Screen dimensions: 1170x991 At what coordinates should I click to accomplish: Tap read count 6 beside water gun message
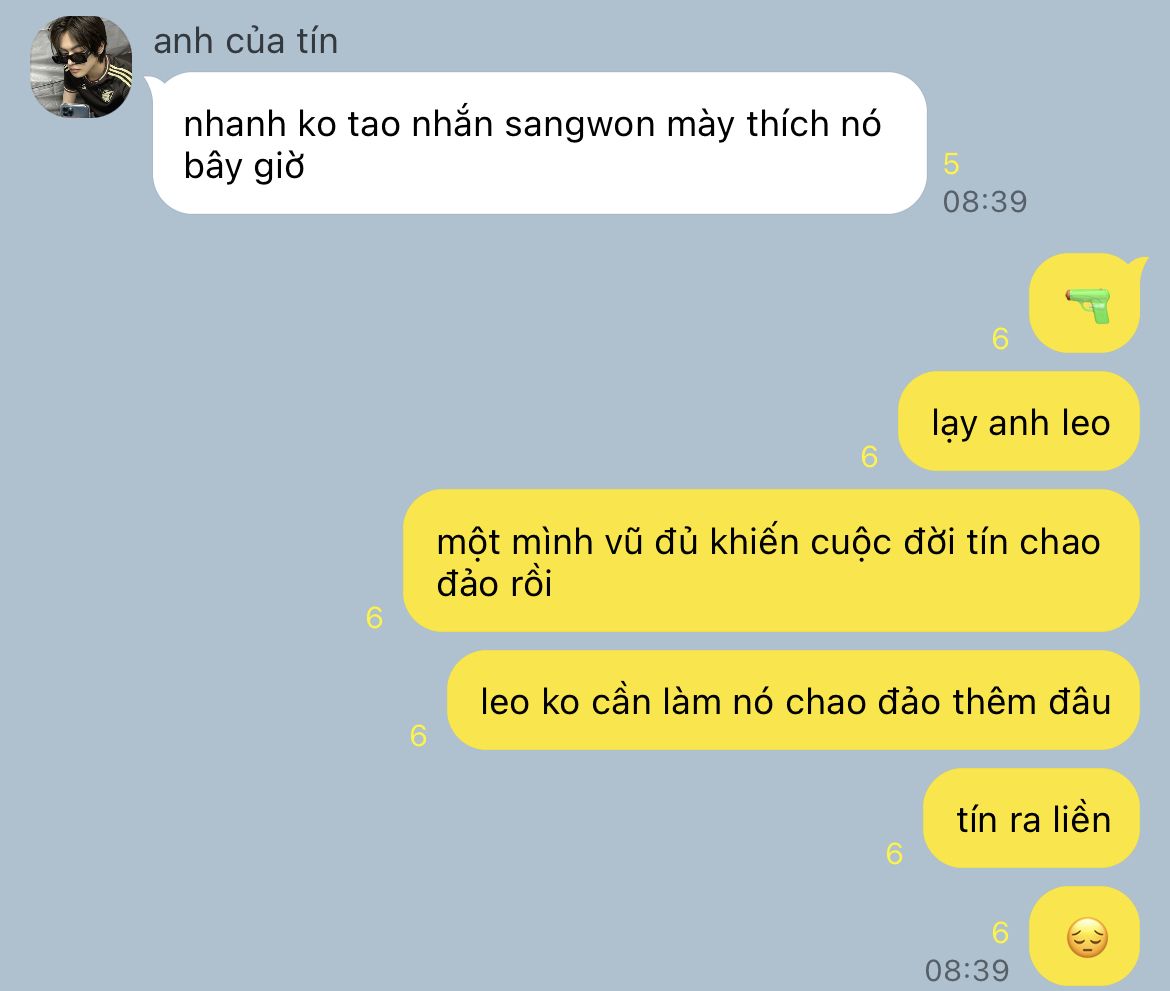pos(1001,339)
